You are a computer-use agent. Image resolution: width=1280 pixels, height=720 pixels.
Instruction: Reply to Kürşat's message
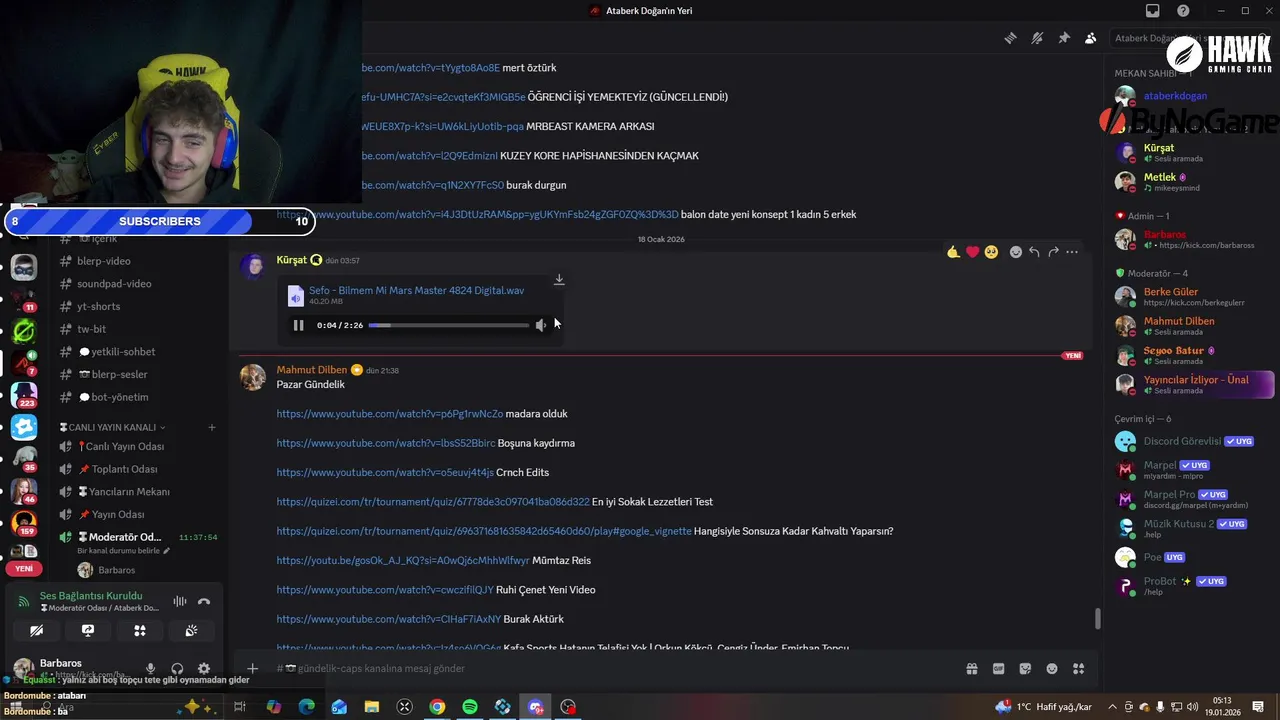point(1034,252)
